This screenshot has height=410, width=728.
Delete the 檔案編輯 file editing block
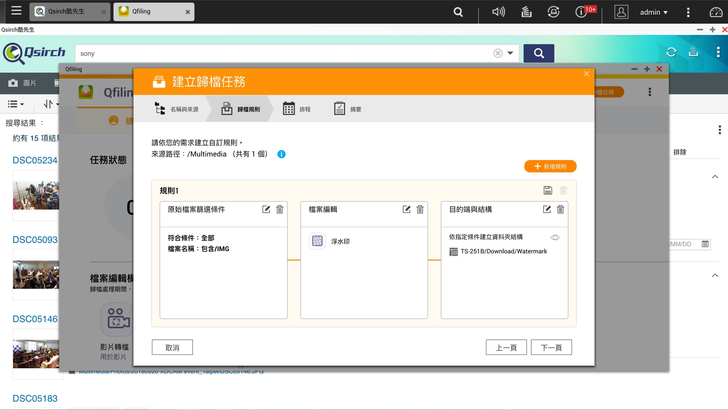pos(420,209)
